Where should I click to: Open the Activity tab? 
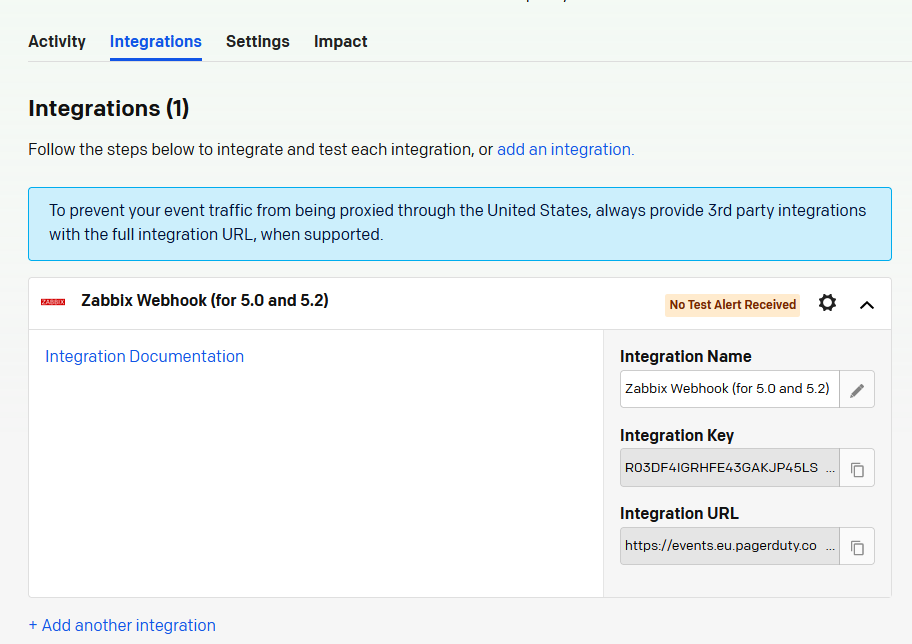[57, 42]
